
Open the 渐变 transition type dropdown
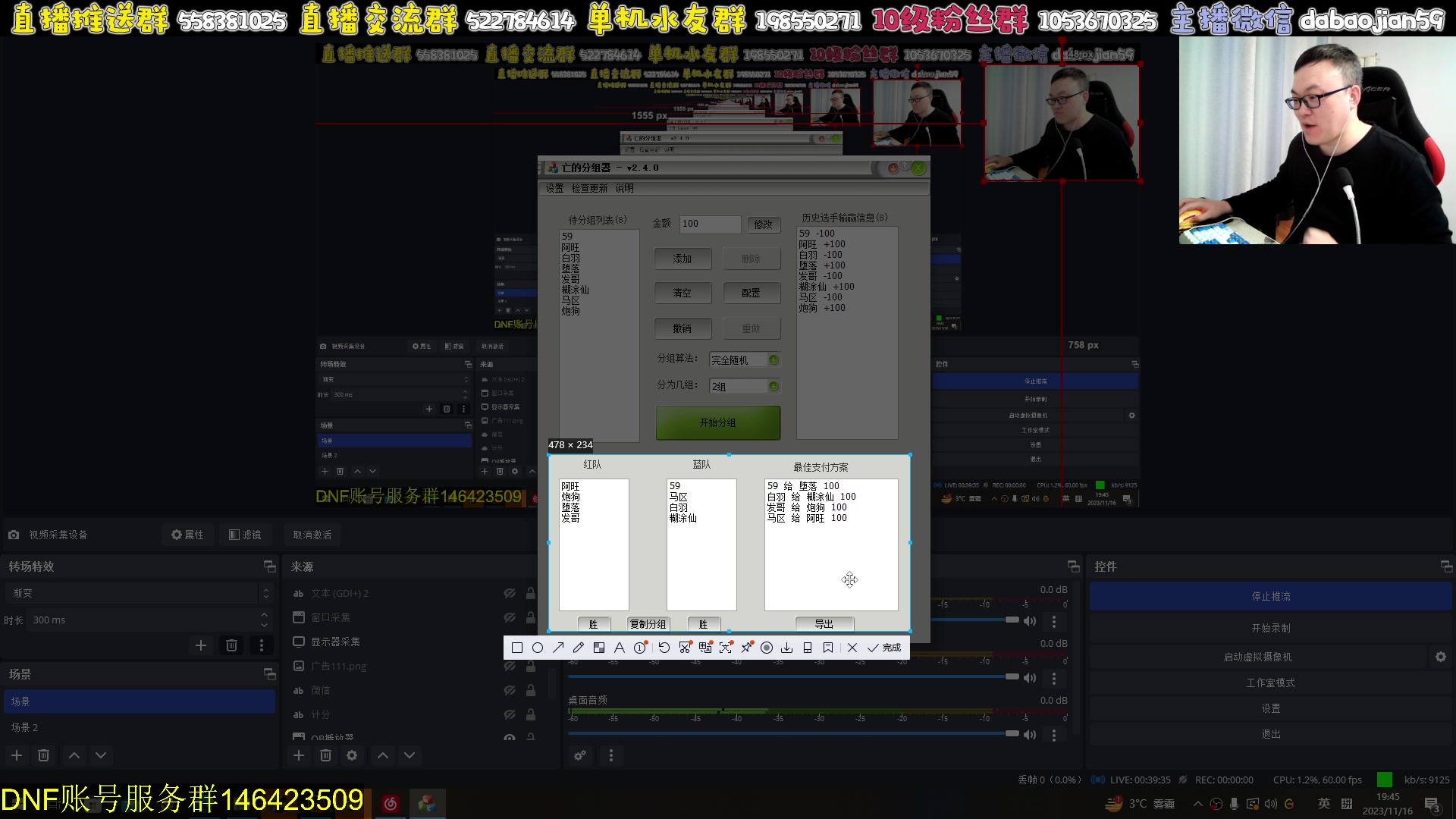(137, 593)
